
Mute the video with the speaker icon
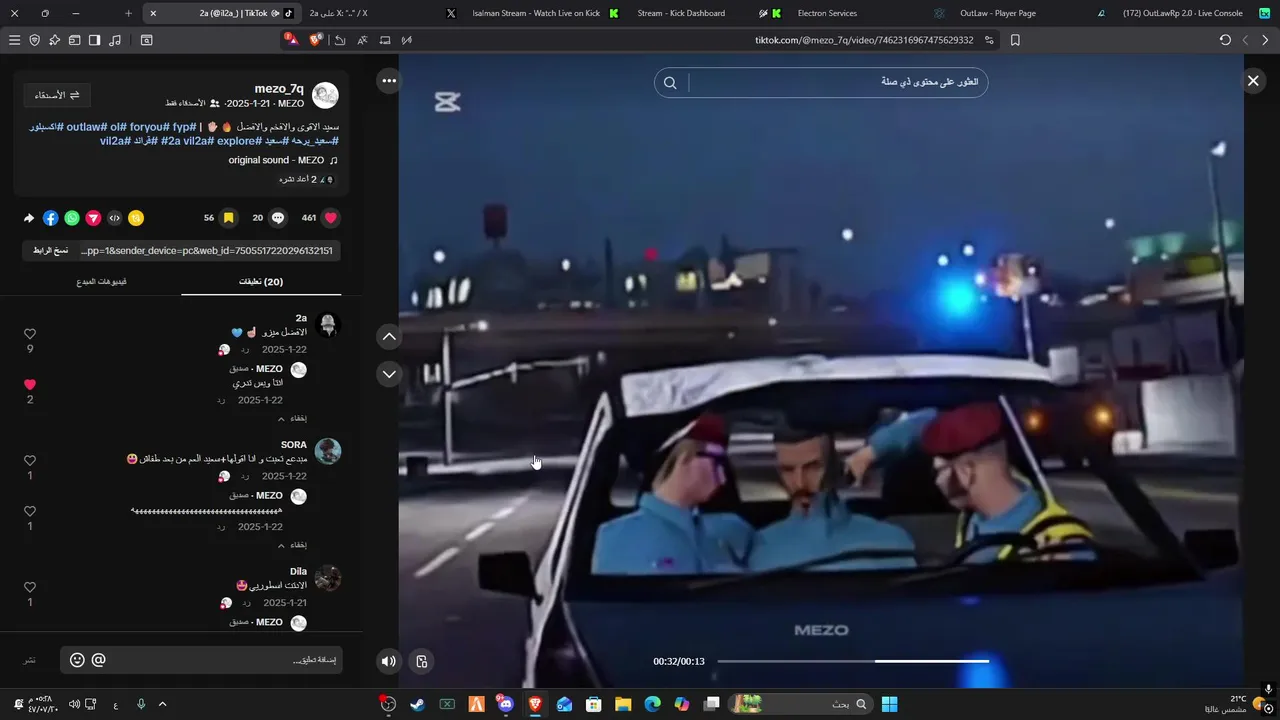[x=389, y=661]
